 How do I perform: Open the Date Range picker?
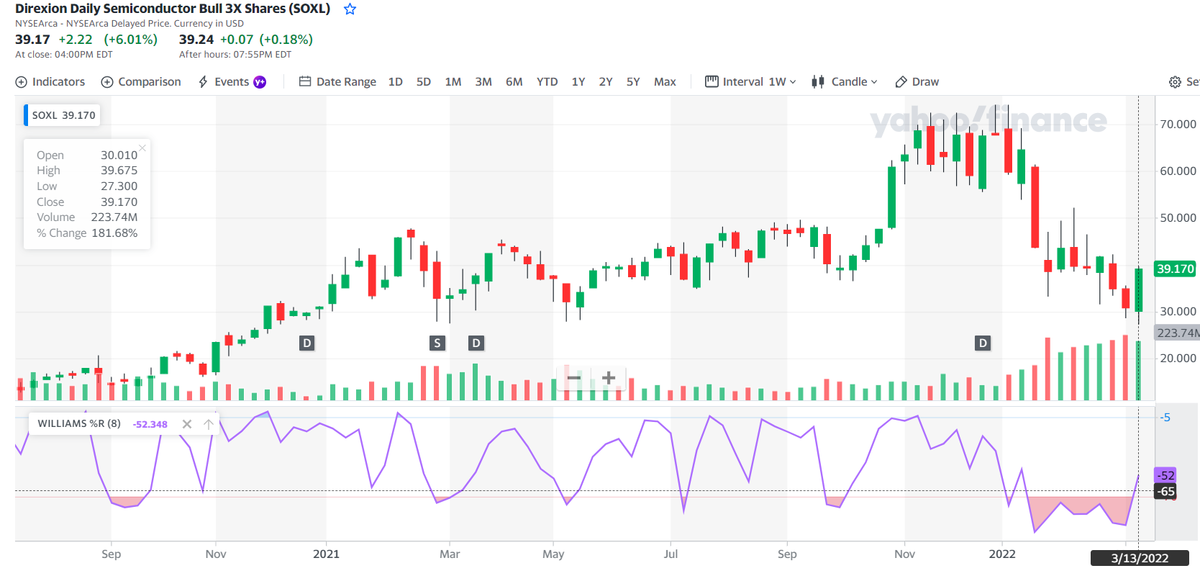pyautogui.click(x=338, y=82)
